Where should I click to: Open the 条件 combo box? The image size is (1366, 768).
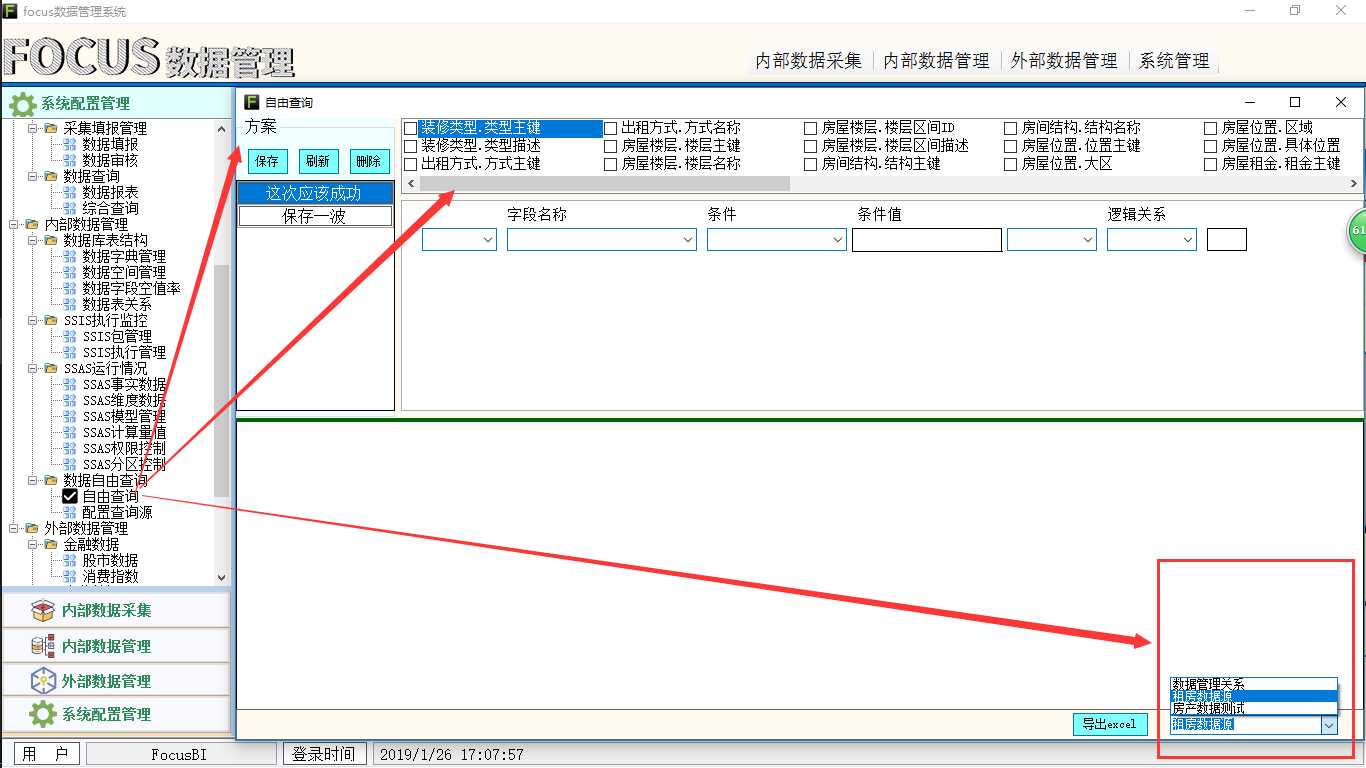click(777, 240)
